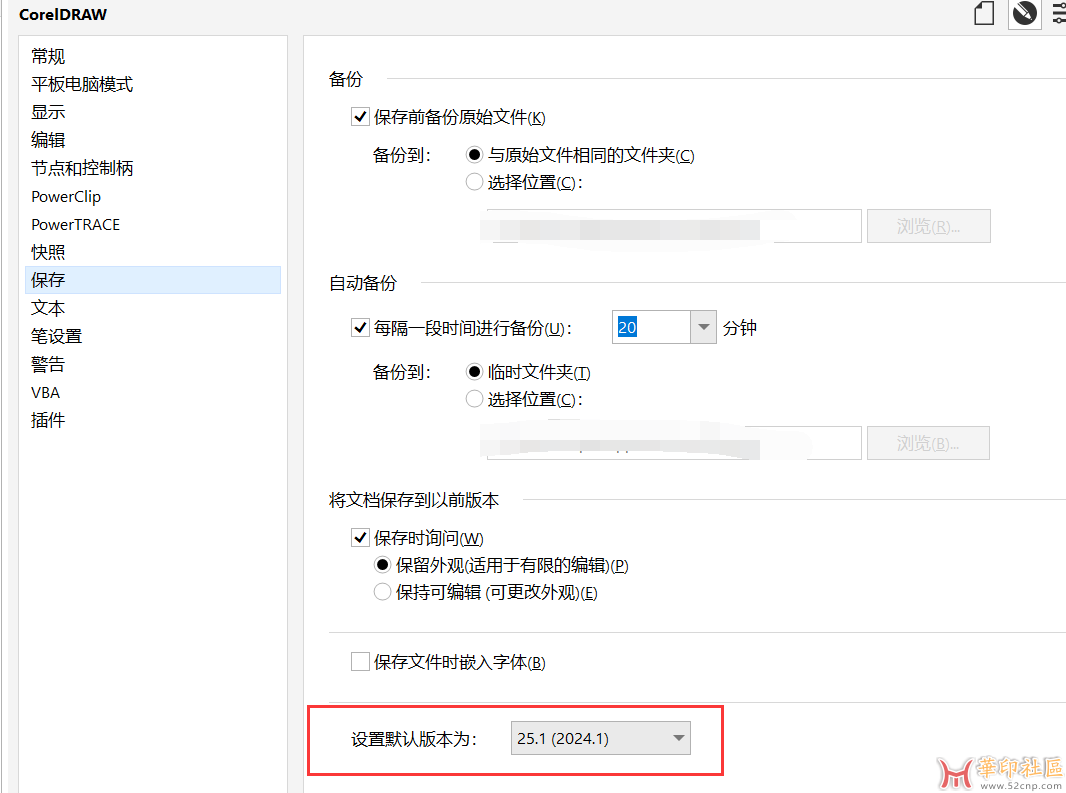Enable 保存文件时嵌入字体 checkbox
This screenshot has width=1066, height=793.
coord(360,662)
